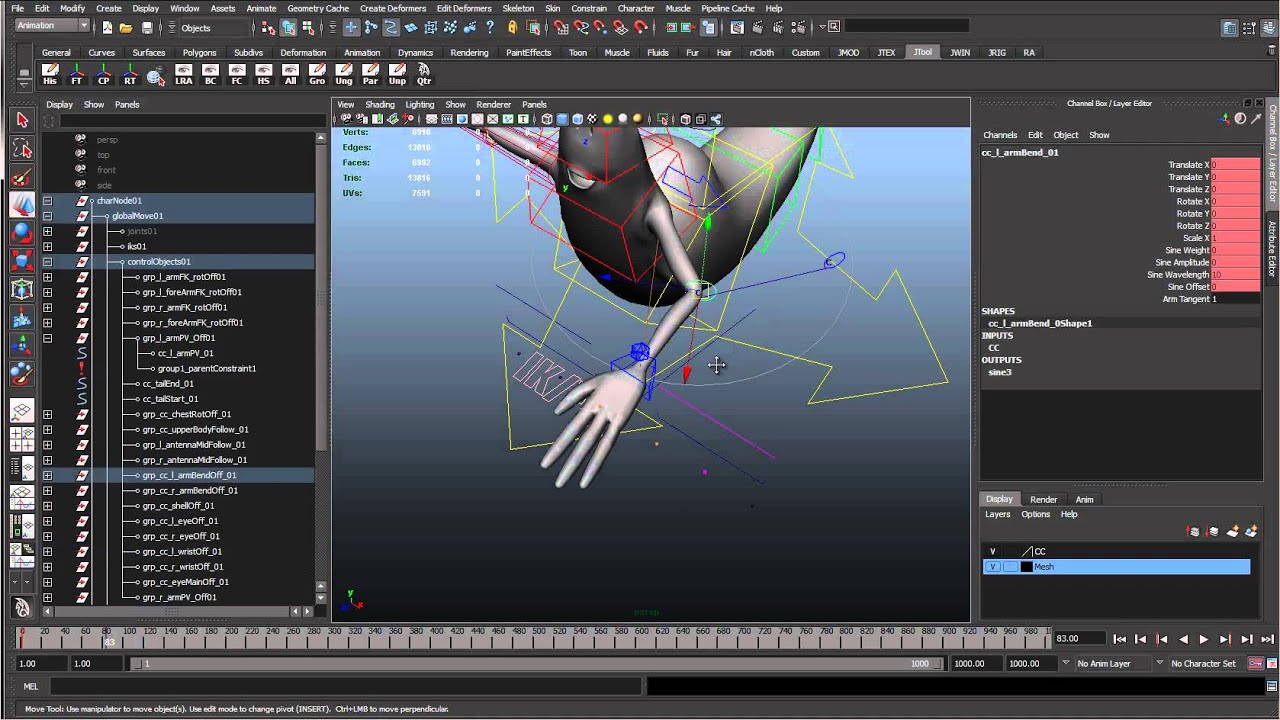Go to start of playback range
Viewport: 1280px width, 720px height.
point(1120,639)
